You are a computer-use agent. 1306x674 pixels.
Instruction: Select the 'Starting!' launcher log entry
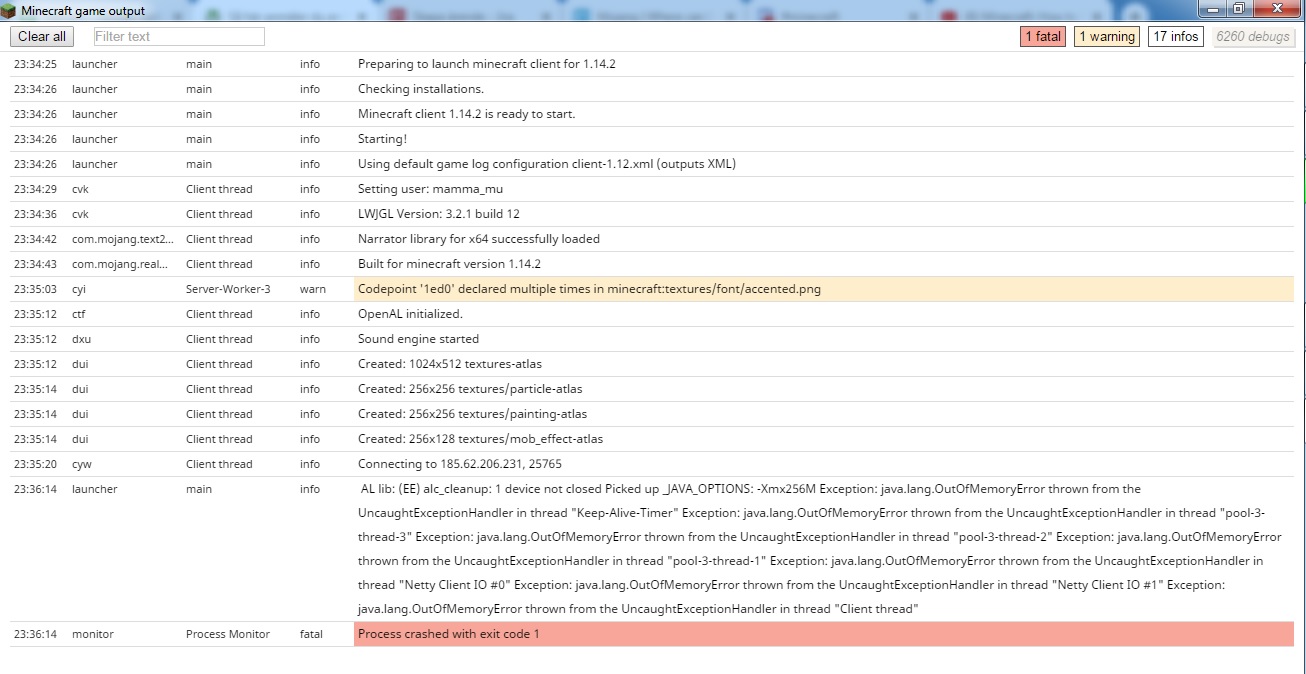tap(382, 139)
